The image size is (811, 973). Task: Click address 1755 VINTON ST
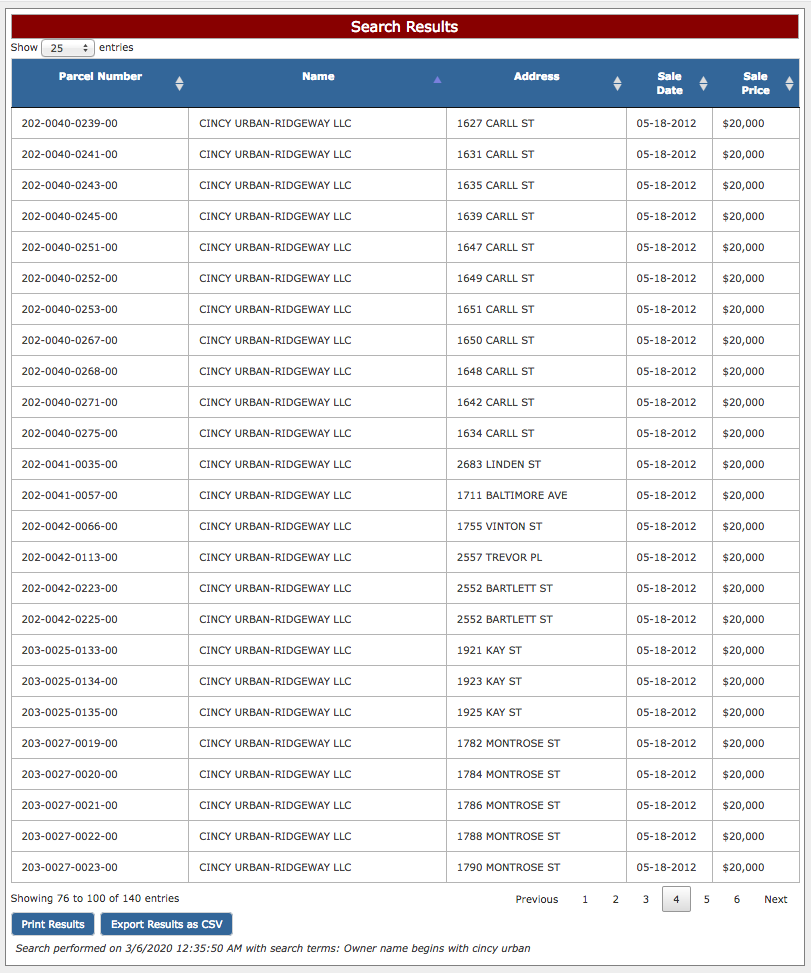pos(500,527)
